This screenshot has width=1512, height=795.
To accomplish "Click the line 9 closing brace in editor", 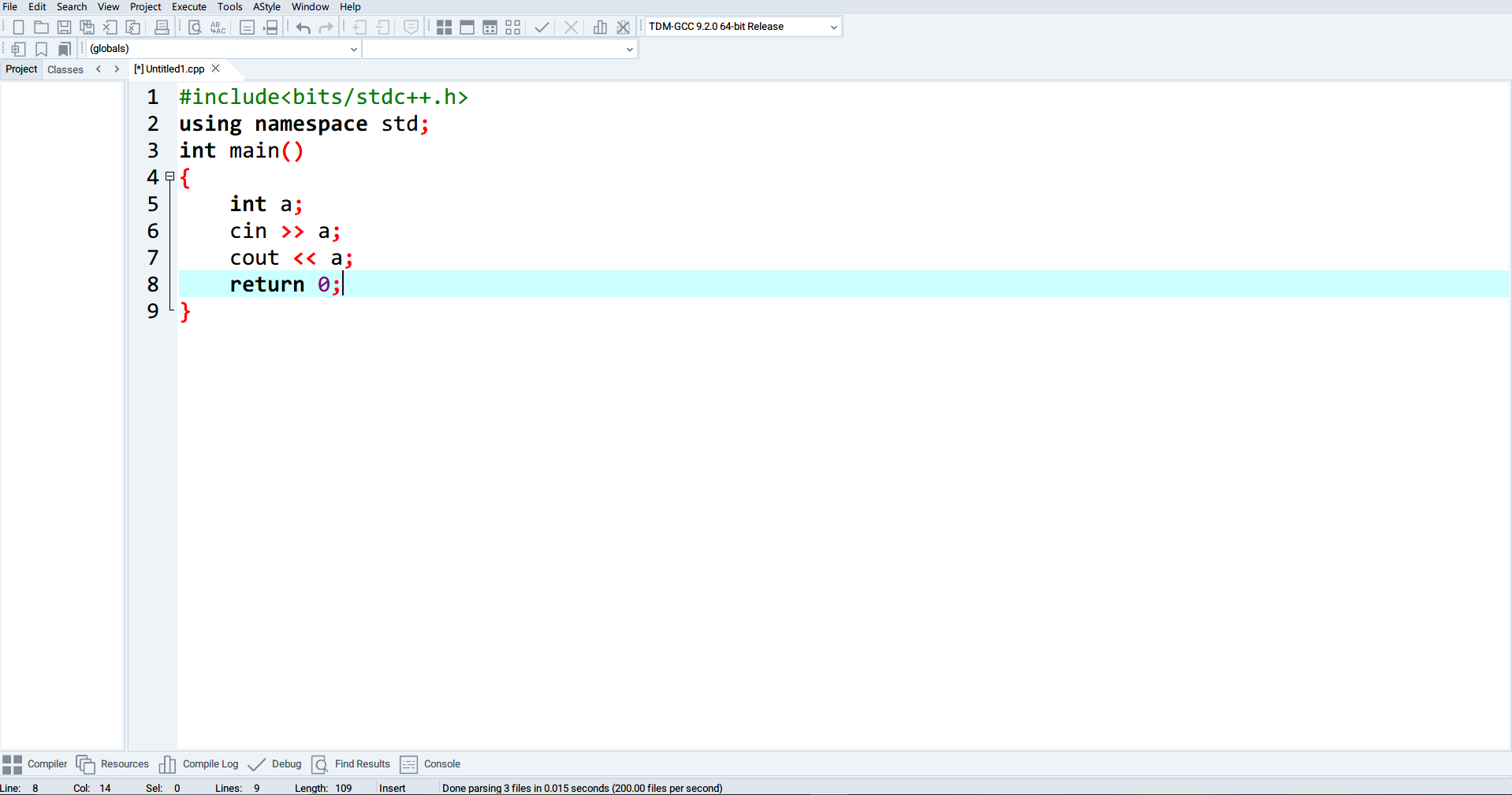I will [x=185, y=311].
